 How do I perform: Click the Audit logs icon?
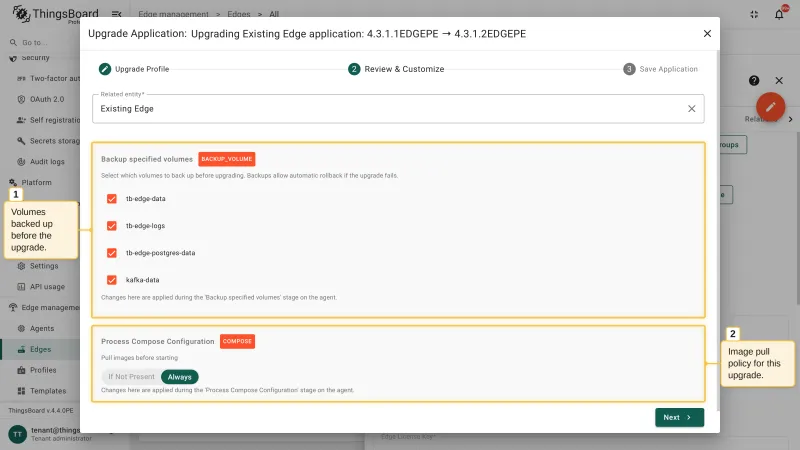pos(21,162)
